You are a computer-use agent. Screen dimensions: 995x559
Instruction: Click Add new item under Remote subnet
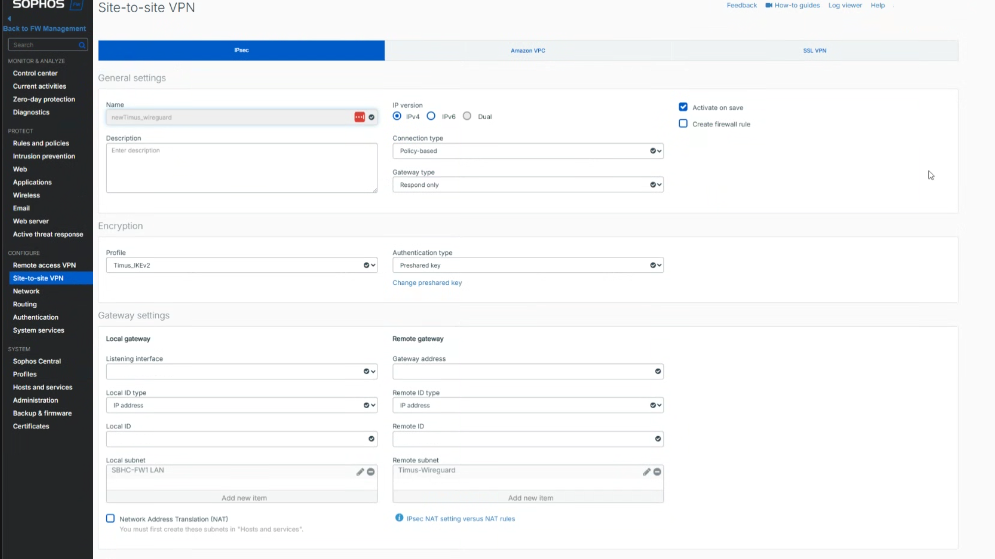tap(530, 497)
